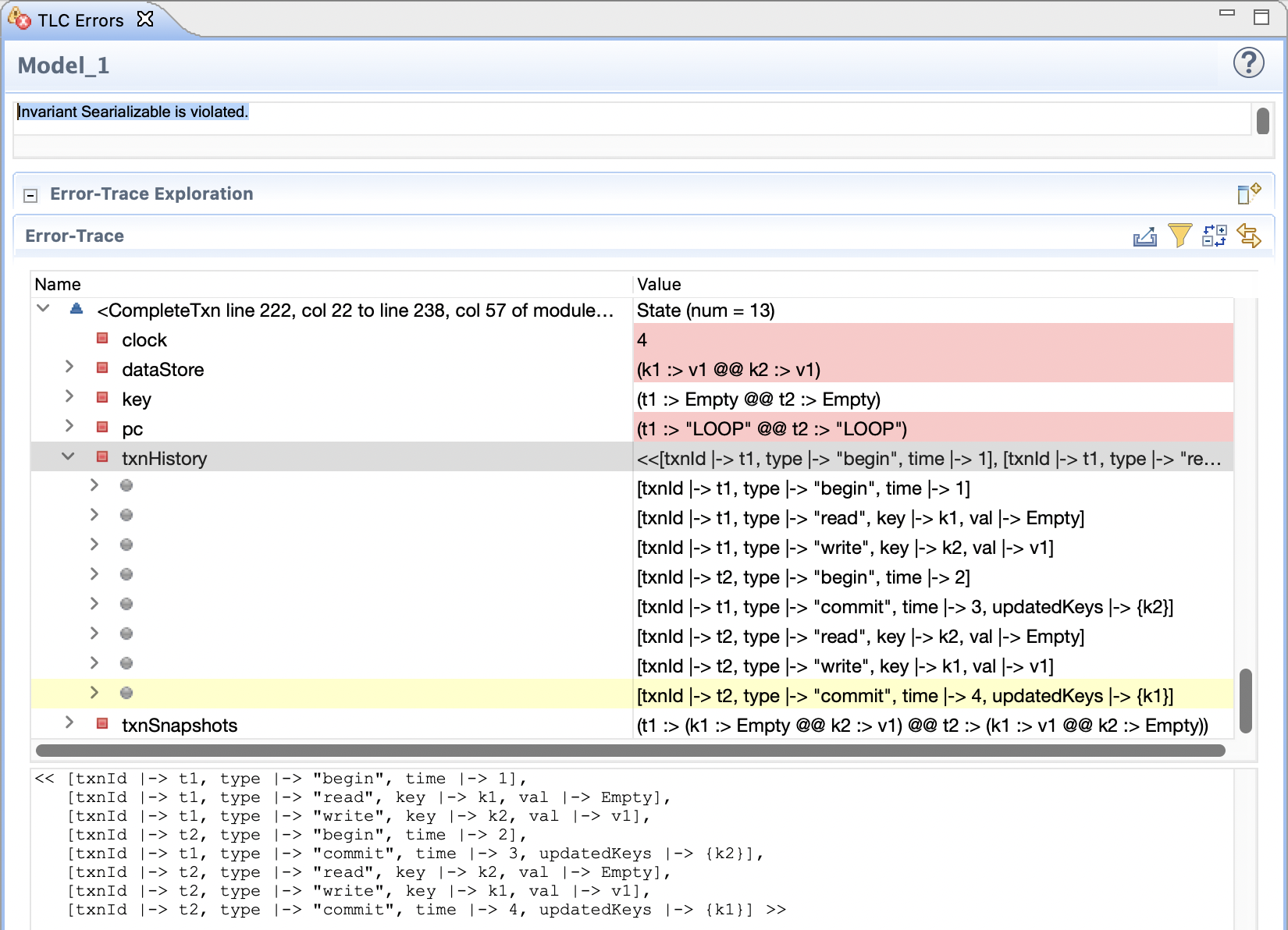Collapse the txnHistory variable

pyautogui.click(x=69, y=456)
